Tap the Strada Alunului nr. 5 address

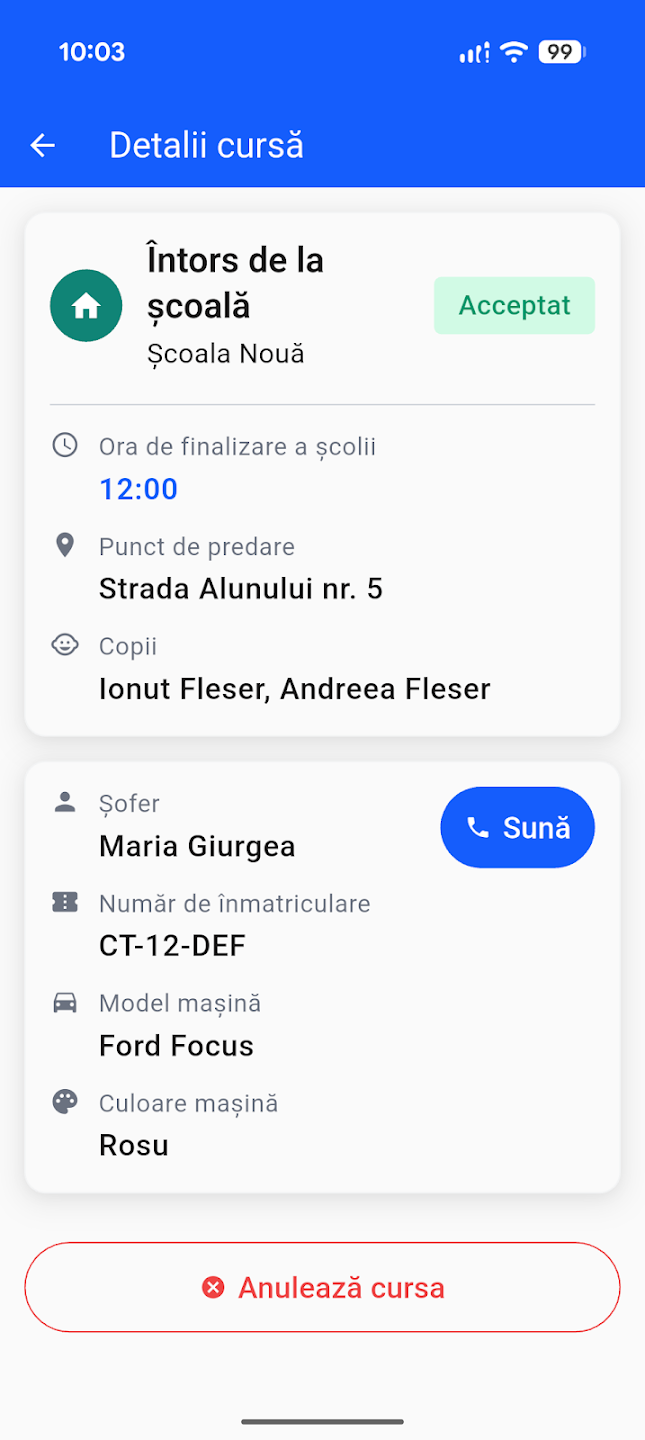[x=241, y=589]
